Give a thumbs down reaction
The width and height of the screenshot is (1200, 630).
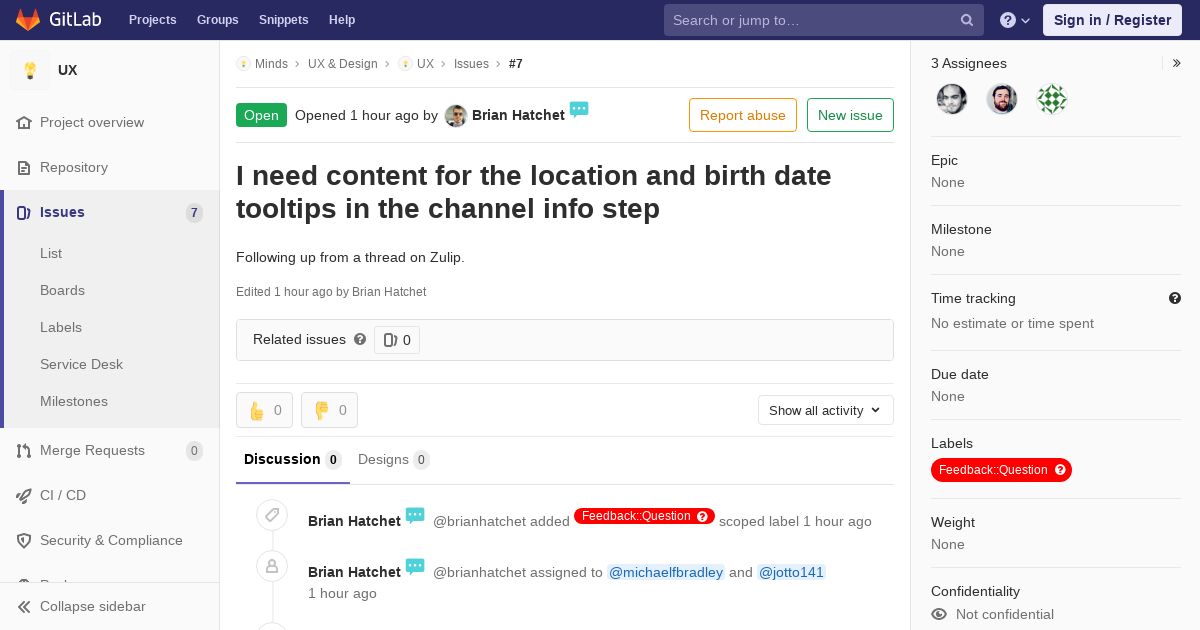tap(329, 410)
